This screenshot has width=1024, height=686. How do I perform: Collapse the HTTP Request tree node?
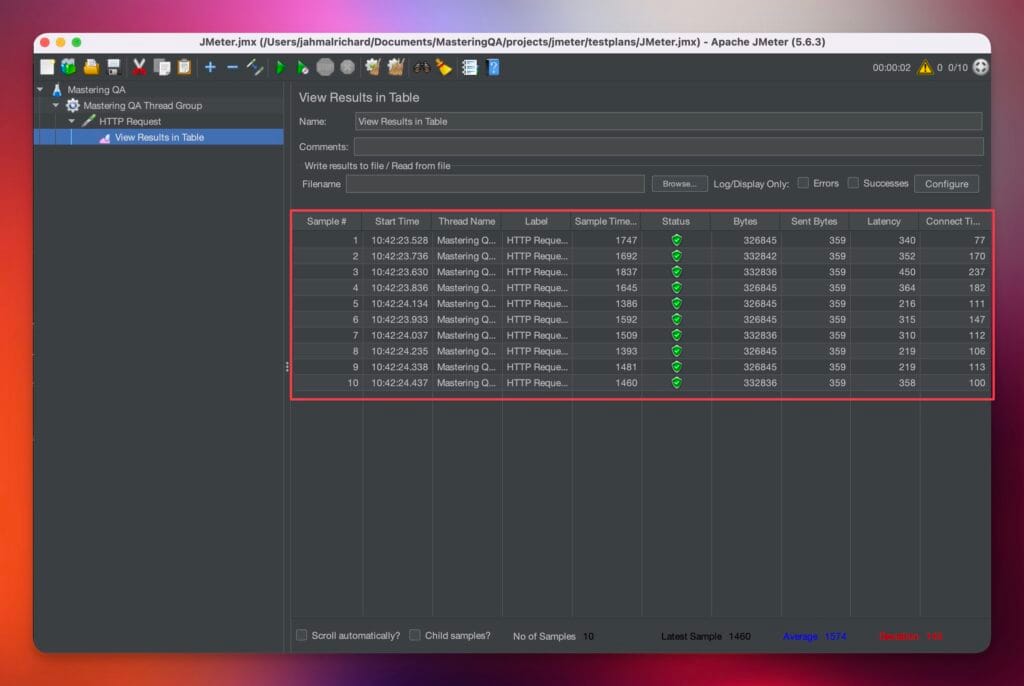point(72,121)
